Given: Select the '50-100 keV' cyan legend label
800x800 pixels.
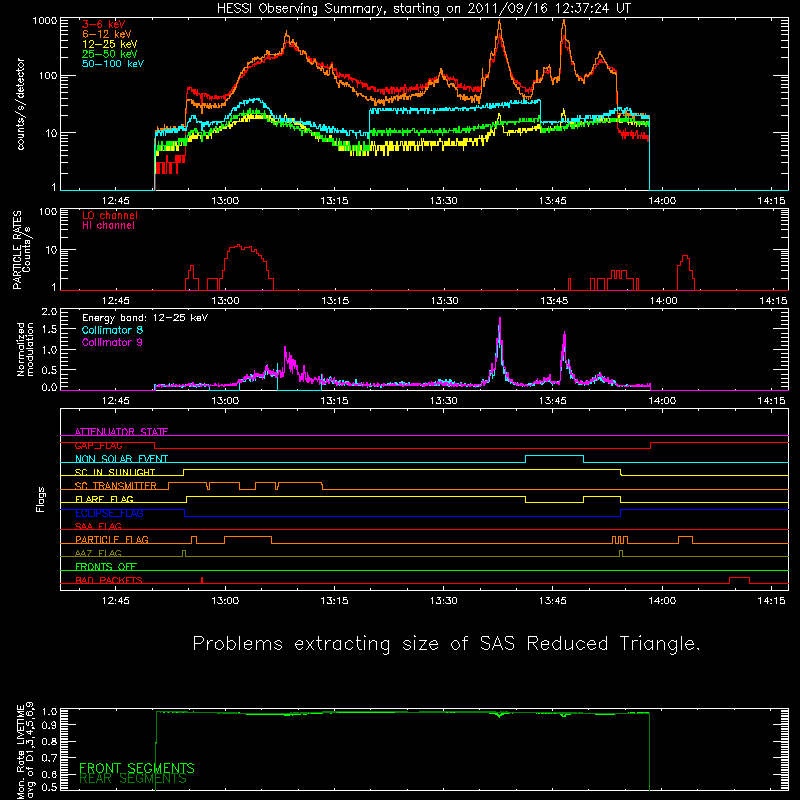Looking at the screenshot, I should 113,64.
